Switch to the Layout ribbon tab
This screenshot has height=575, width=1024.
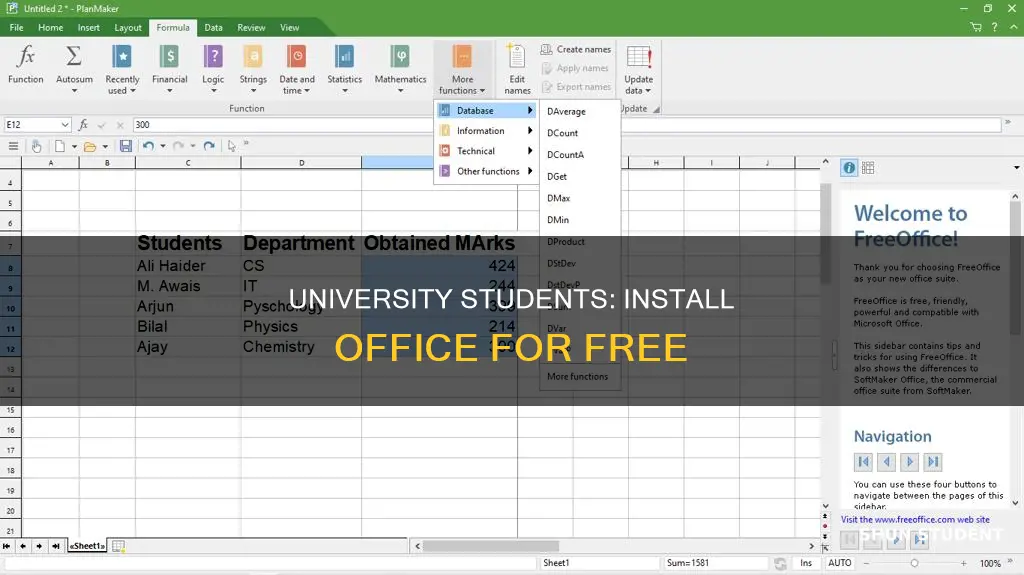(x=128, y=27)
